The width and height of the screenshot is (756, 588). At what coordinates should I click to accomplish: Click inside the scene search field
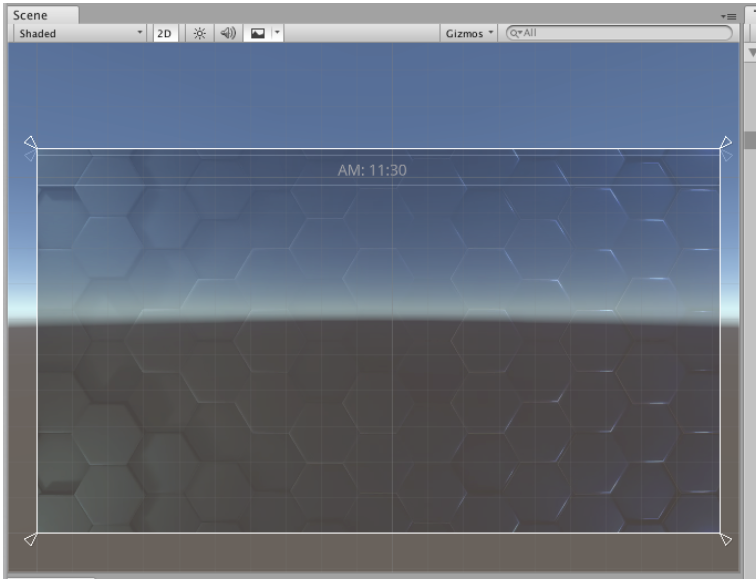(x=620, y=33)
